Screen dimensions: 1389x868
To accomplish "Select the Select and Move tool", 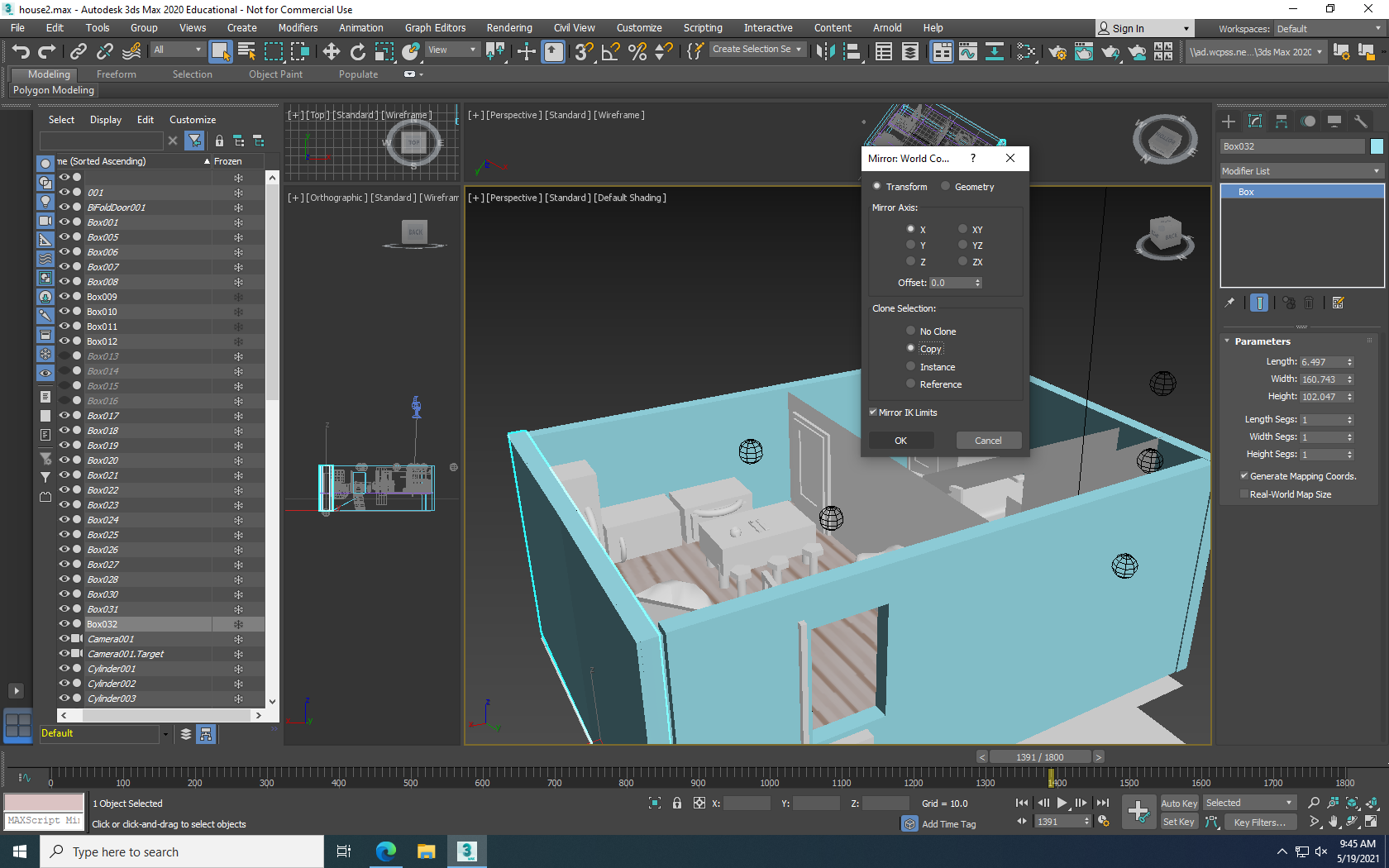I will 331,50.
